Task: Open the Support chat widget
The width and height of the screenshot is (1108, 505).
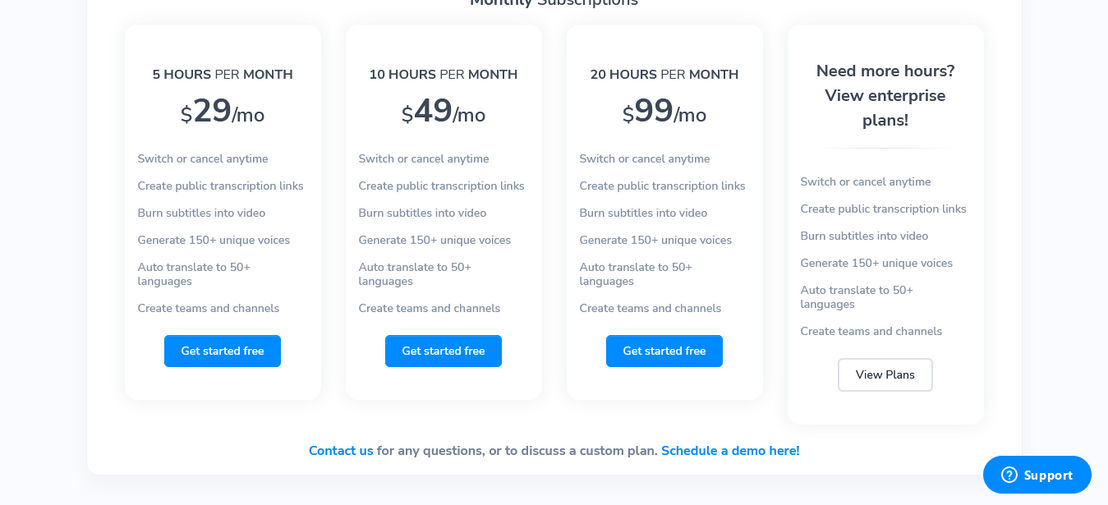Action: (x=1037, y=475)
